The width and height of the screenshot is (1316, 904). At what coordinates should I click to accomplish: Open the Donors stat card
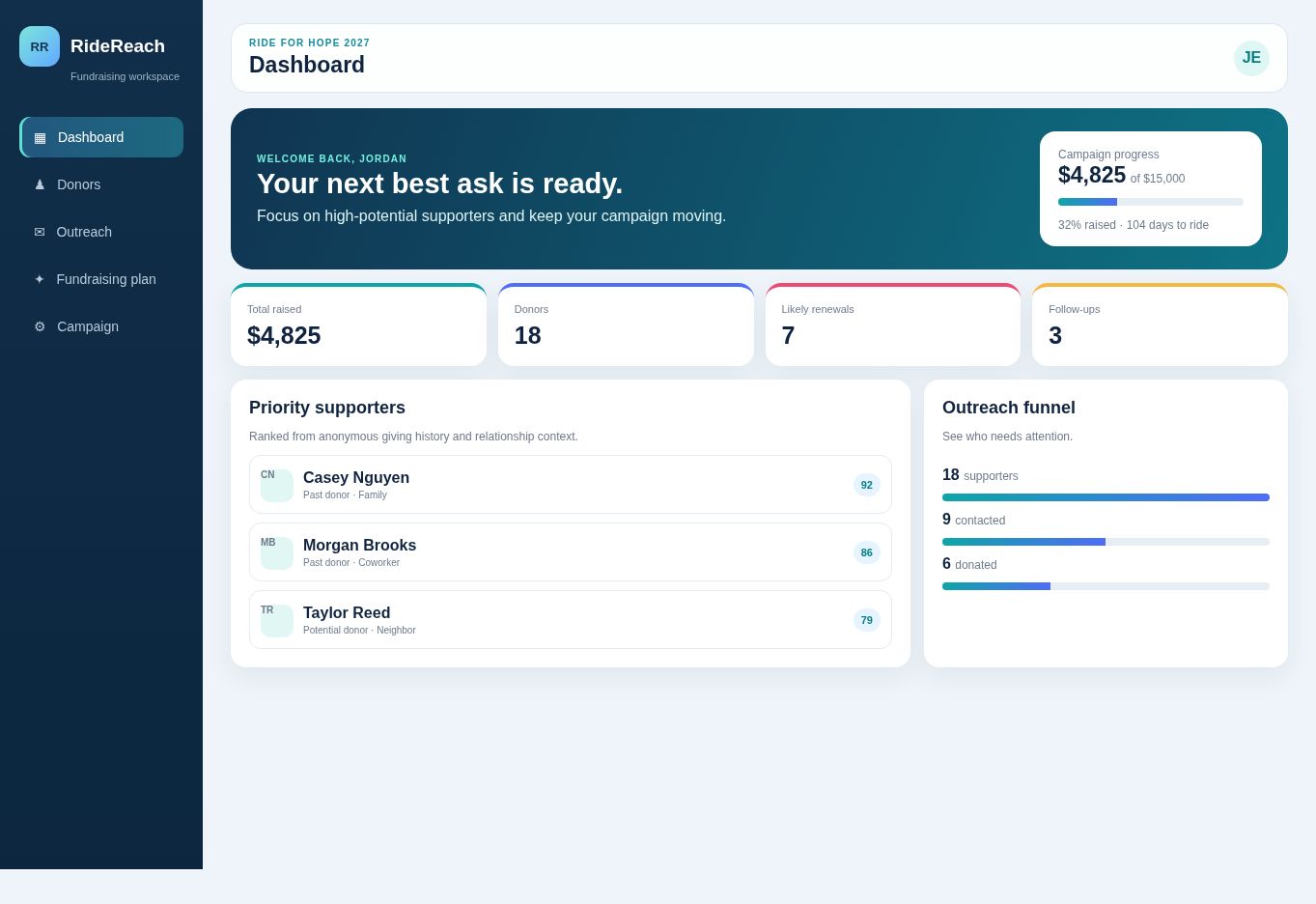(626, 325)
